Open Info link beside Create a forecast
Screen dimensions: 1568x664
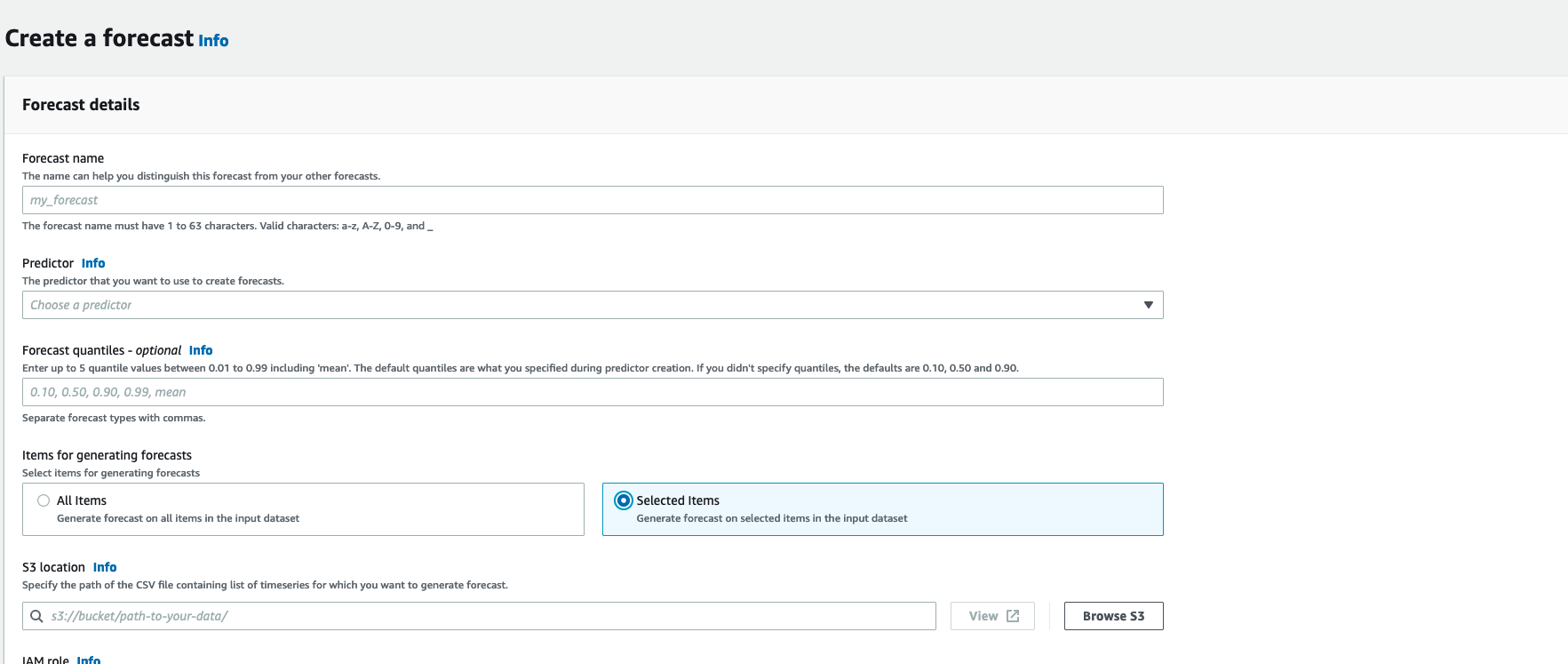(x=213, y=41)
